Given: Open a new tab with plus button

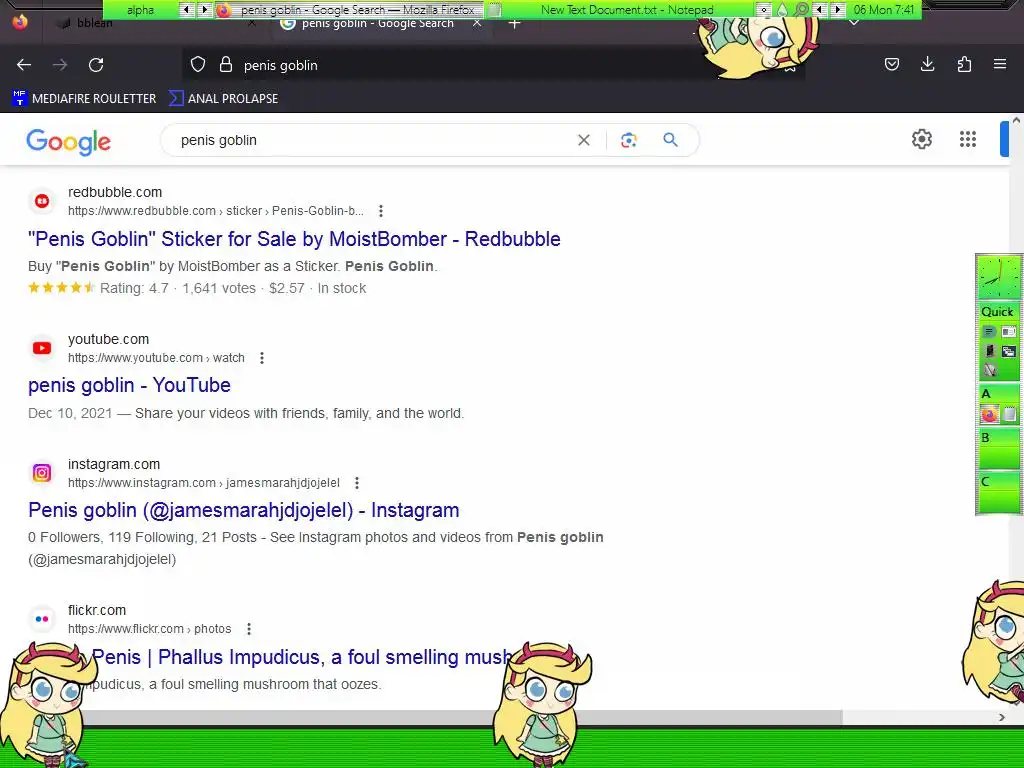Looking at the screenshot, I should click(515, 24).
